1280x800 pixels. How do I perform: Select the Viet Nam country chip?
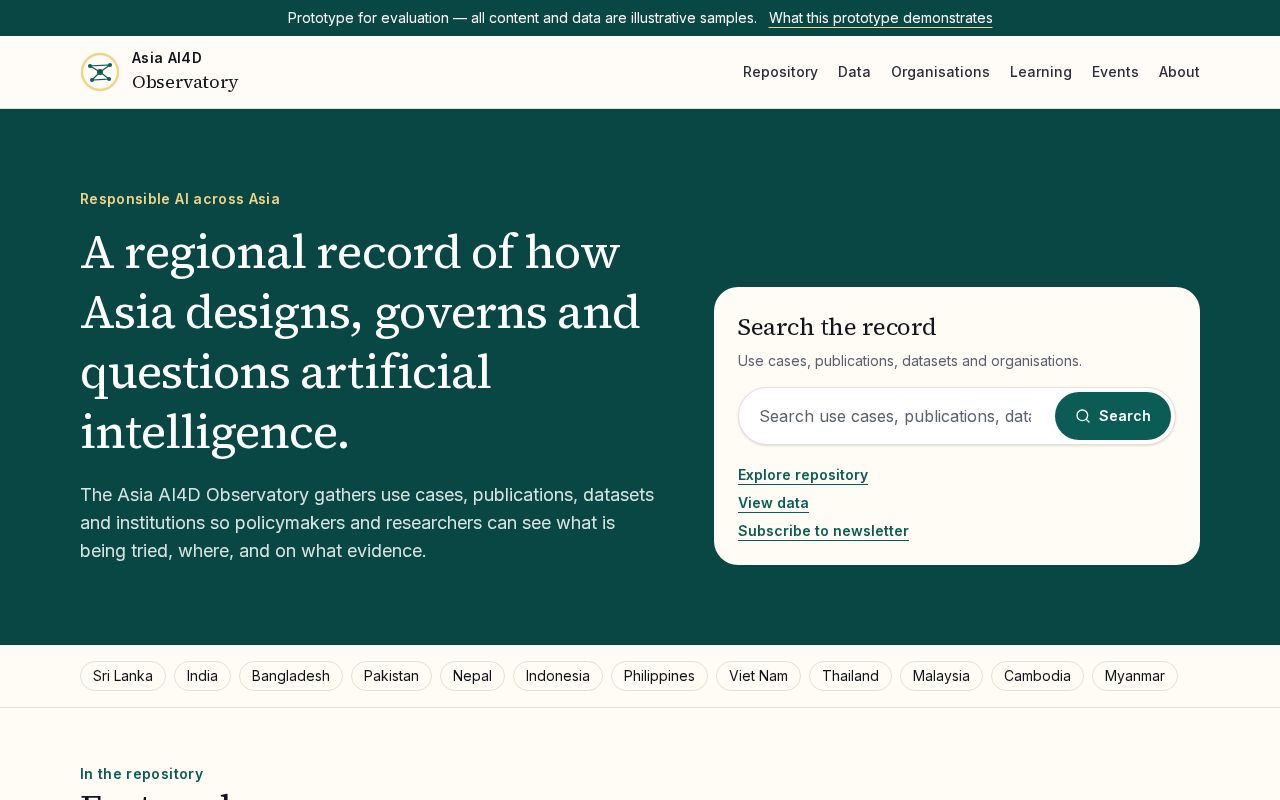[758, 676]
